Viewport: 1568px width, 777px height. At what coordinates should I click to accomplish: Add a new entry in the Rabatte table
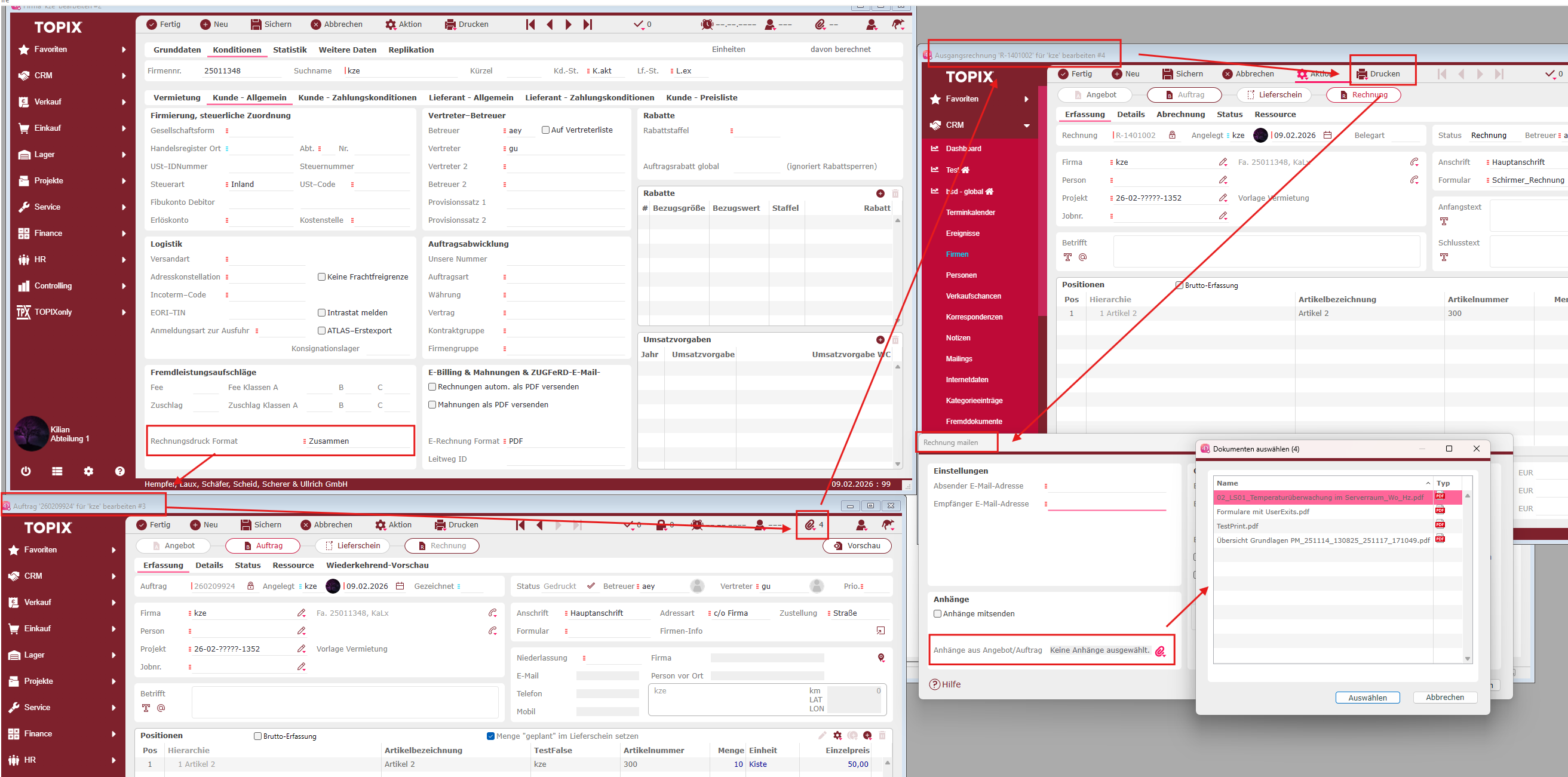880,194
